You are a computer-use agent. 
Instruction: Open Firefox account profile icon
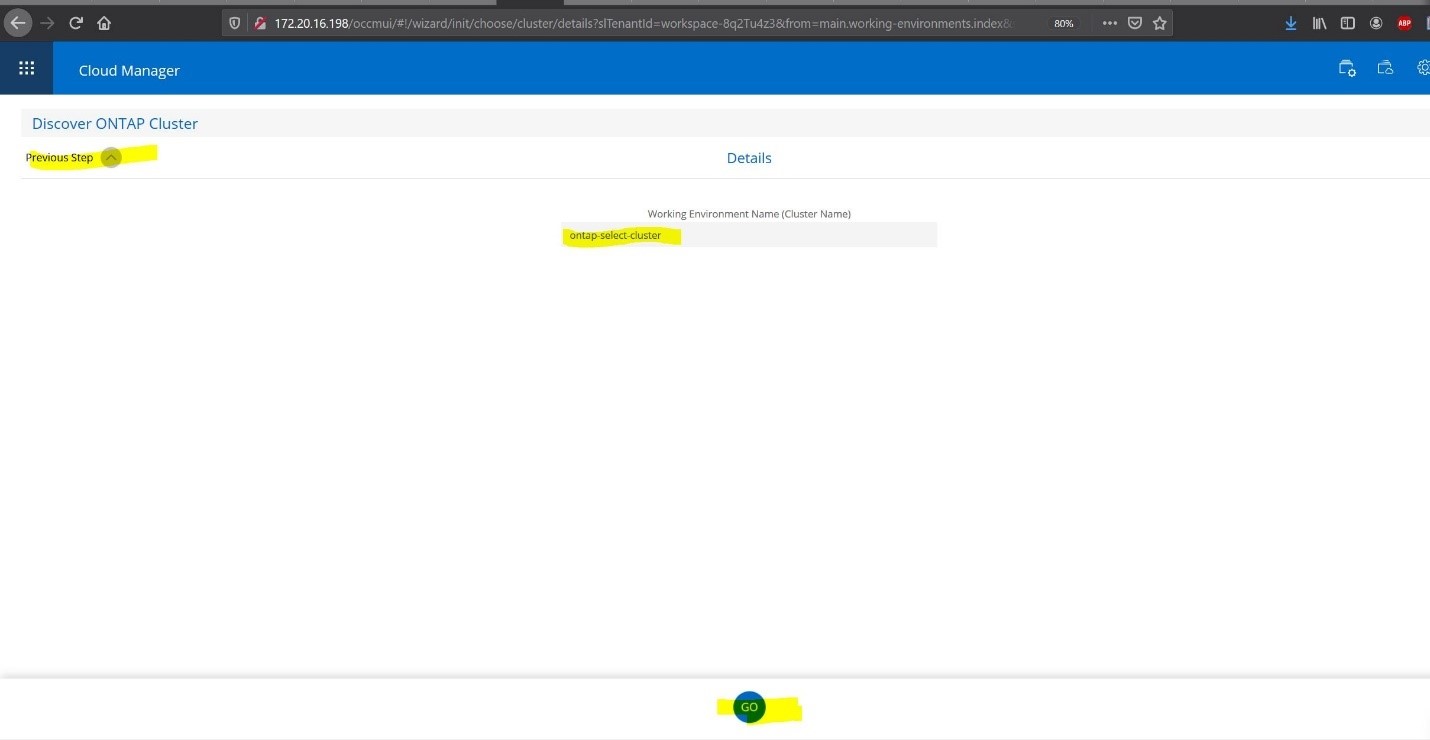pos(1376,22)
